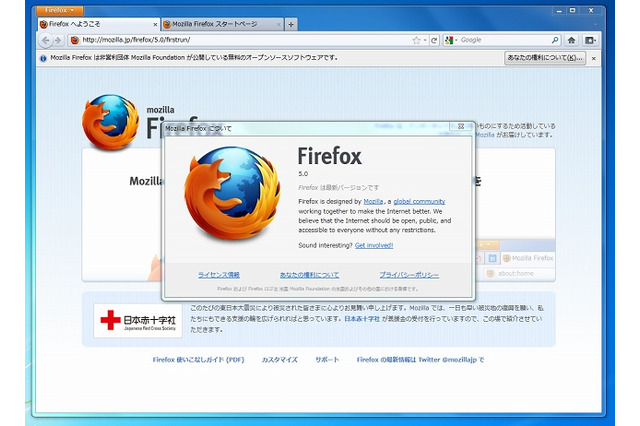Open プライバシーポリシー link in dialog

tap(409, 275)
